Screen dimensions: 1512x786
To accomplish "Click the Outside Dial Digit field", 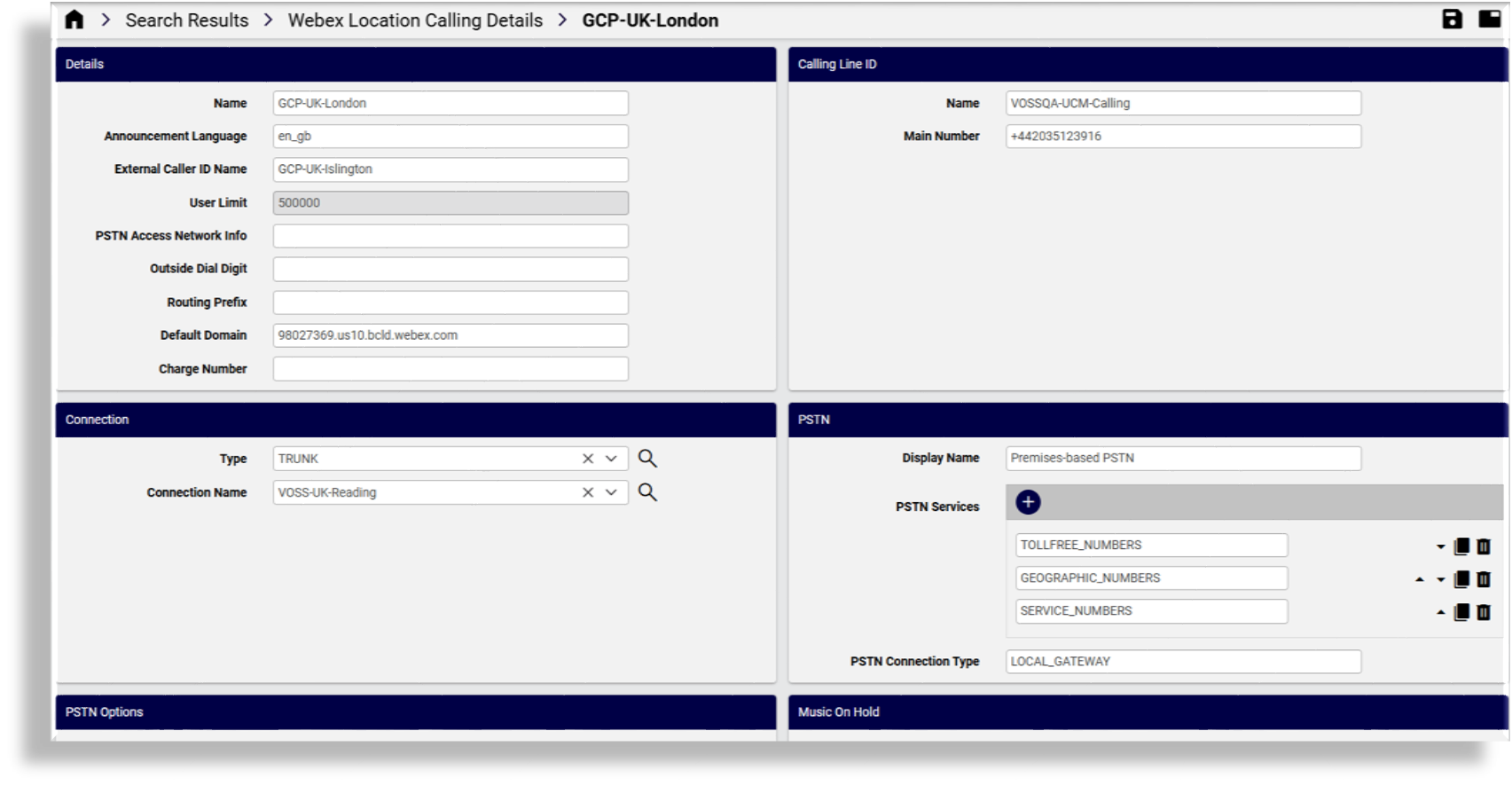I will pos(450,269).
